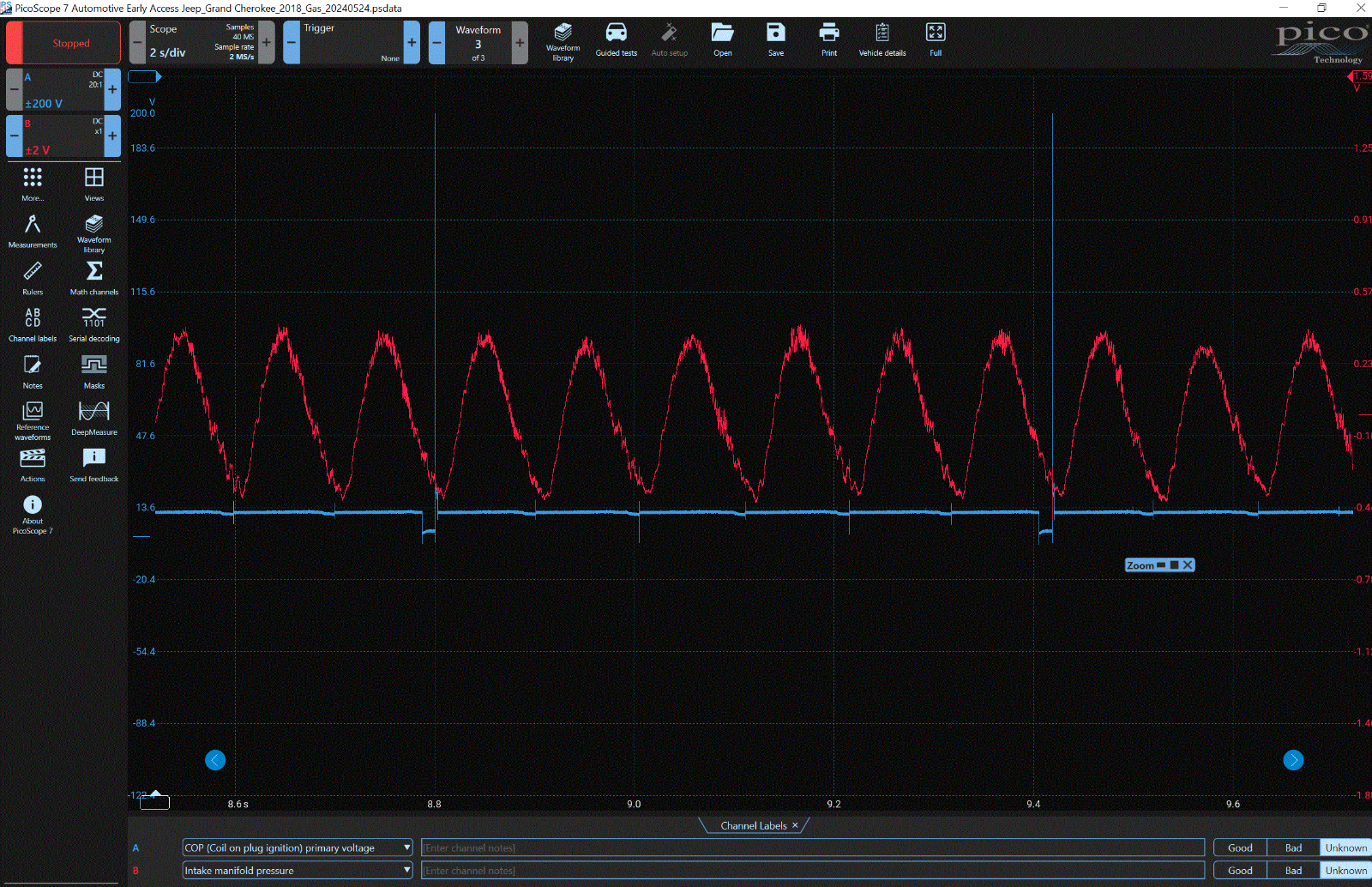Image resolution: width=1372 pixels, height=887 pixels.
Task: Click Trigger minus button
Action: point(292,42)
